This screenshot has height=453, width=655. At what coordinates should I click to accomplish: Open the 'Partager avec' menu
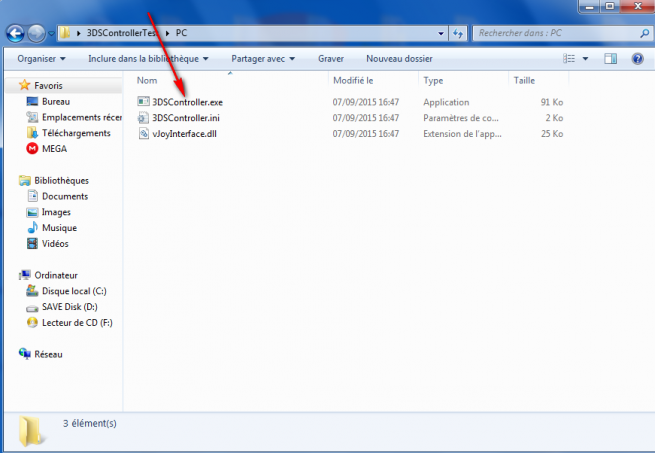tap(263, 59)
